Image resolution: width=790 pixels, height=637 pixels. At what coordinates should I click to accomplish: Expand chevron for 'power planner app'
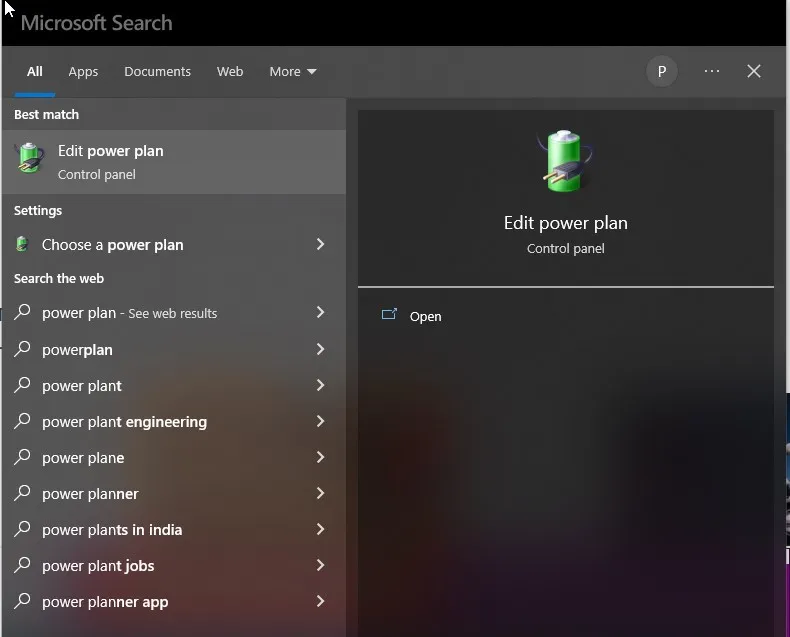tap(320, 601)
